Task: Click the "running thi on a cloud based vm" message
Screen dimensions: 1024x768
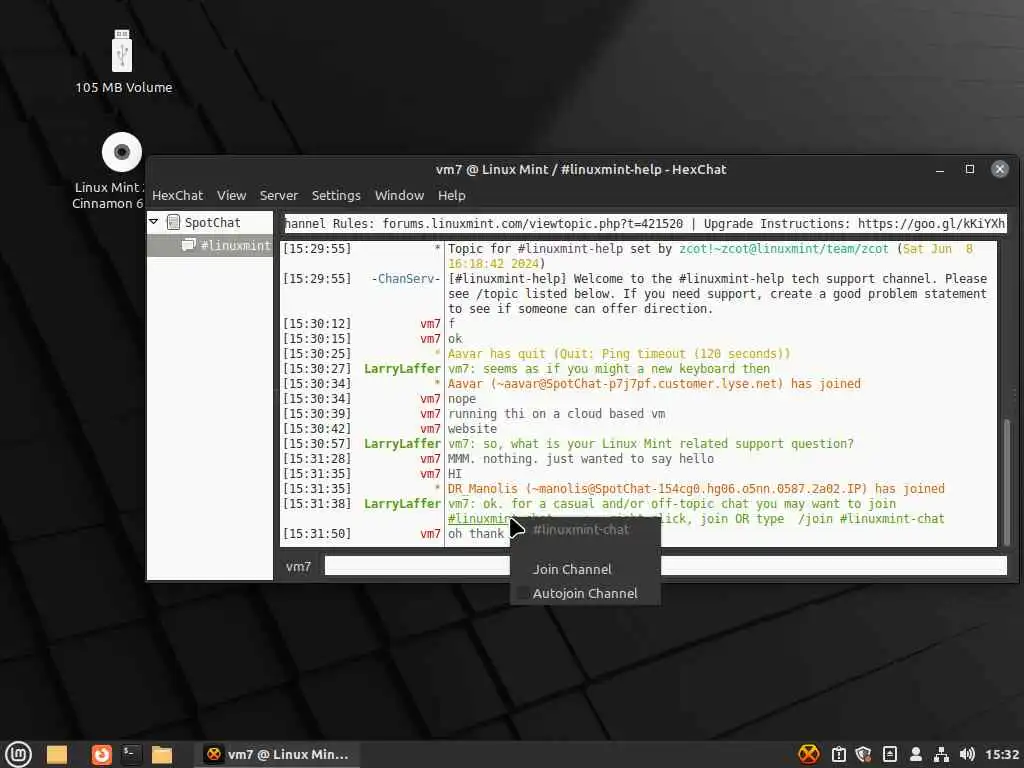Action: pos(556,414)
